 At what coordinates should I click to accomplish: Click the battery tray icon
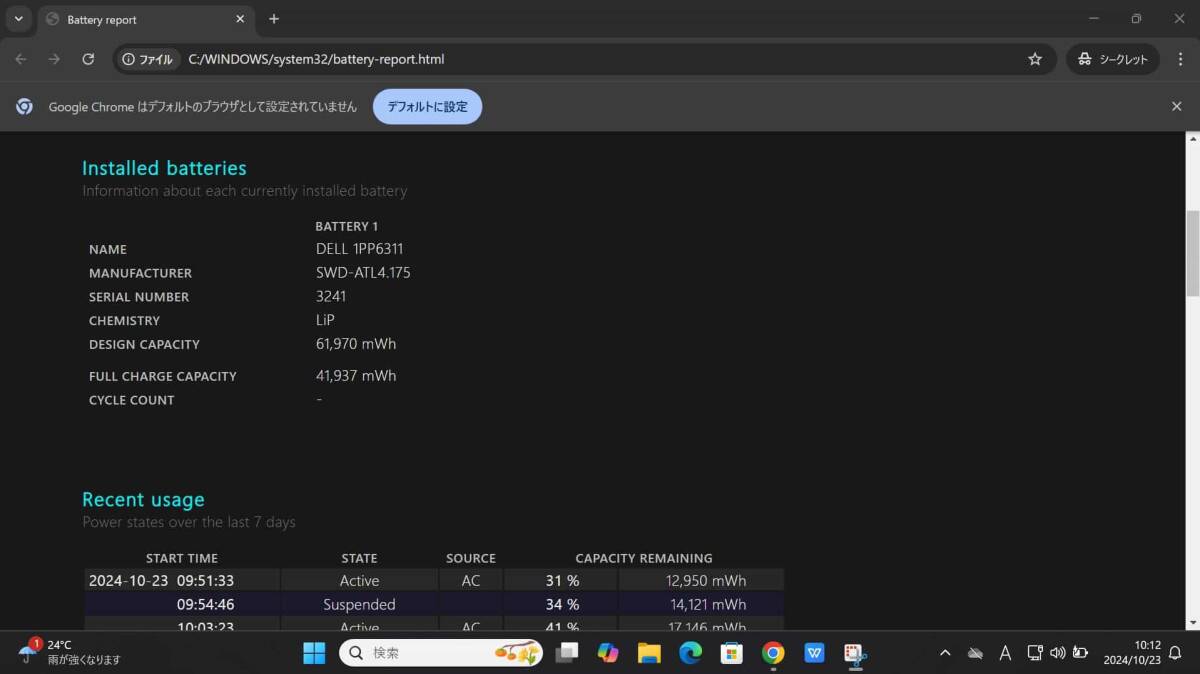(1080, 653)
